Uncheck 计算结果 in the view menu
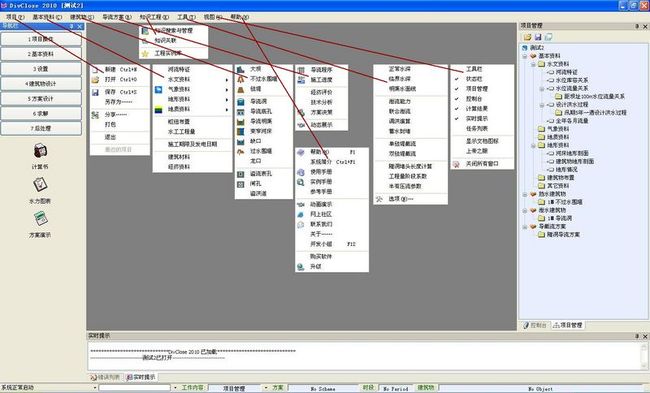 click(457, 109)
